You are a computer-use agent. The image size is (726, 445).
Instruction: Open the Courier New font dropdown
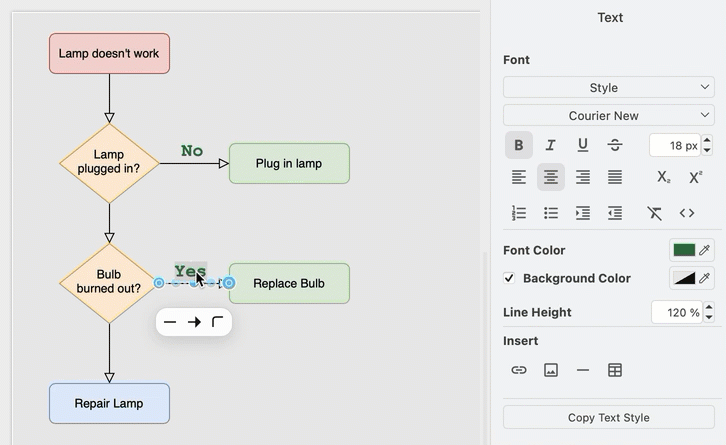[608, 115]
